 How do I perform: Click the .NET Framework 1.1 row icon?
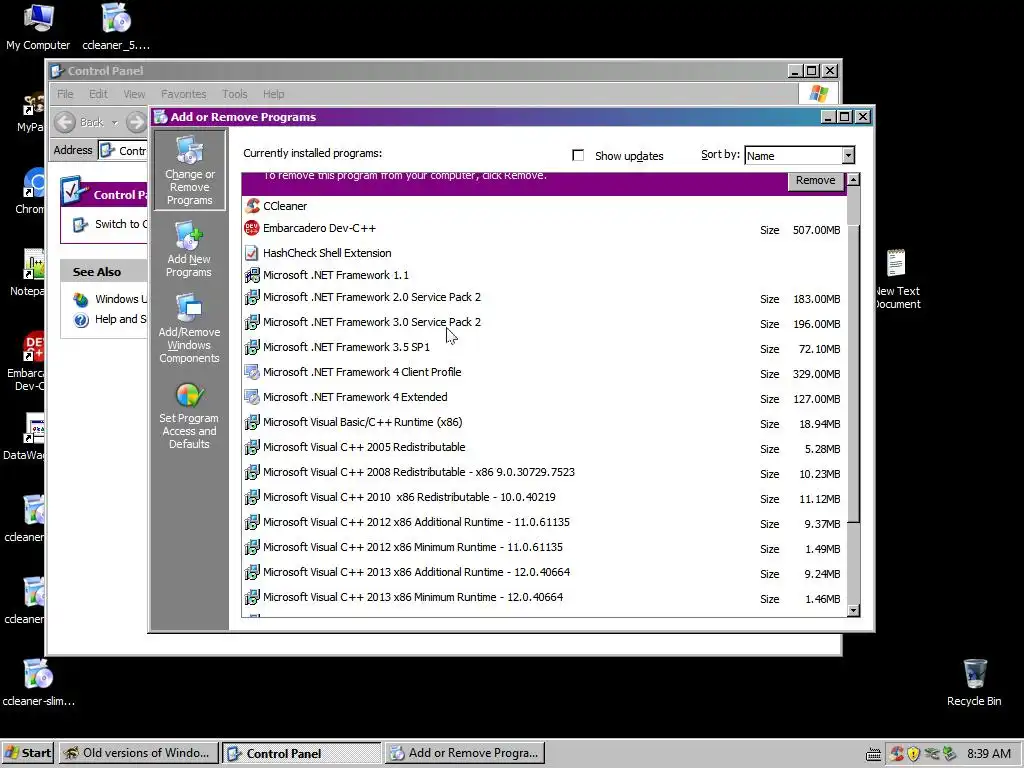[252, 275]
